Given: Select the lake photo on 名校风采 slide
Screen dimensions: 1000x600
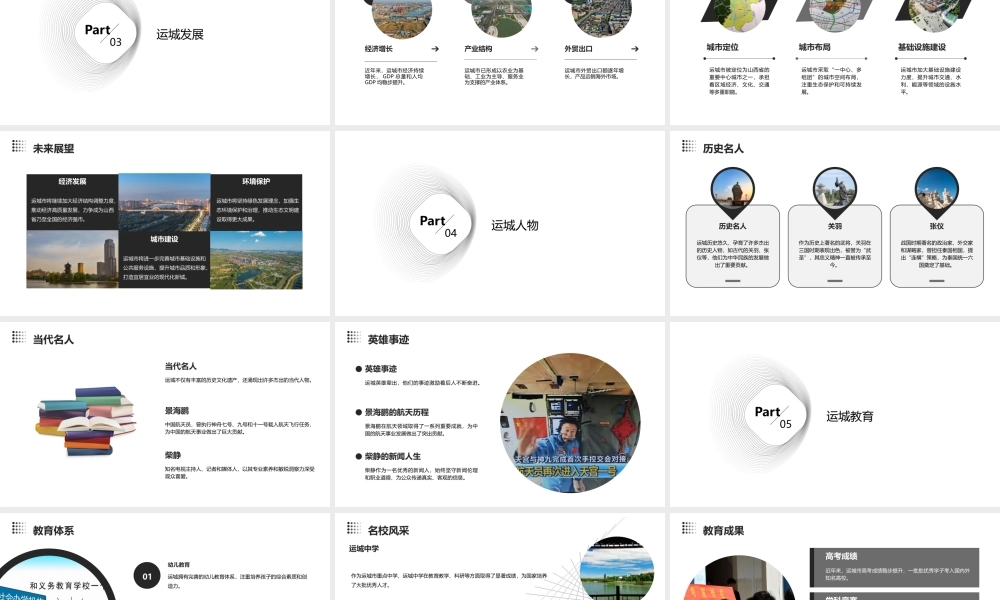Looking at the screenshot, I should click(617, 569).
